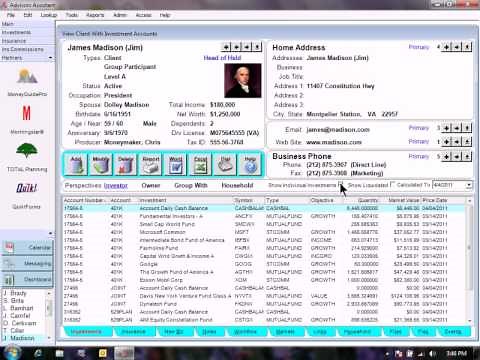This screenshot has width=480, height=360.
Task: Select the Investor perspective link
Action: (116, 185)
